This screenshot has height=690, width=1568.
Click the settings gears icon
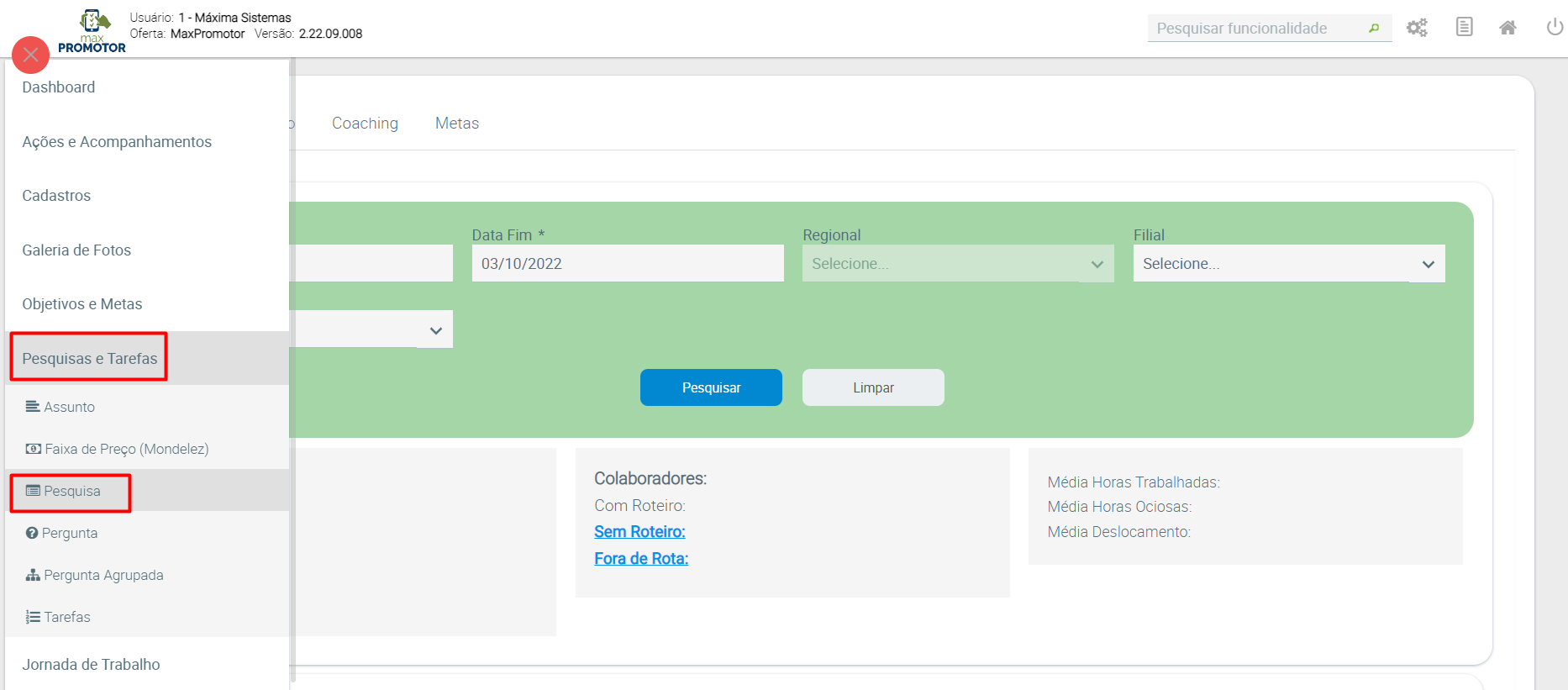[x=1417, y=28]
